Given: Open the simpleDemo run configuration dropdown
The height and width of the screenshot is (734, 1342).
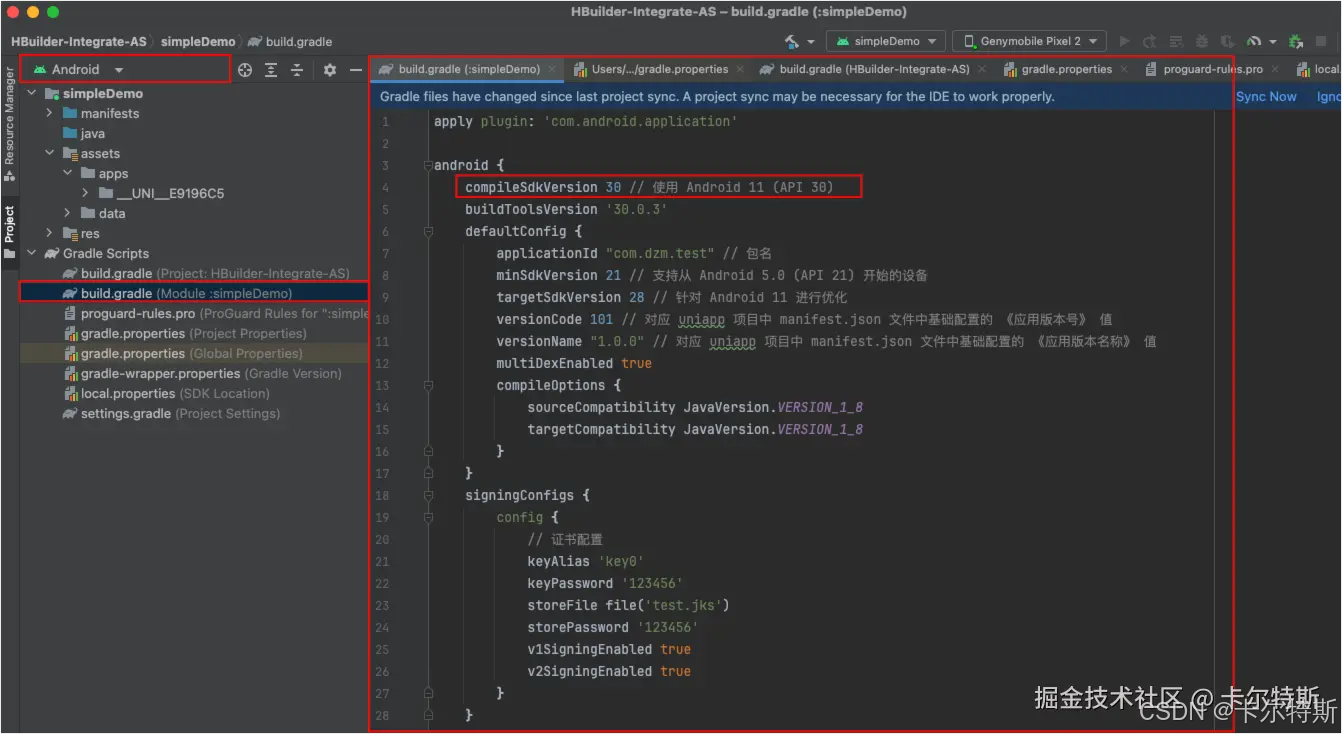Looking at the screenshot, I should (886, 41).
